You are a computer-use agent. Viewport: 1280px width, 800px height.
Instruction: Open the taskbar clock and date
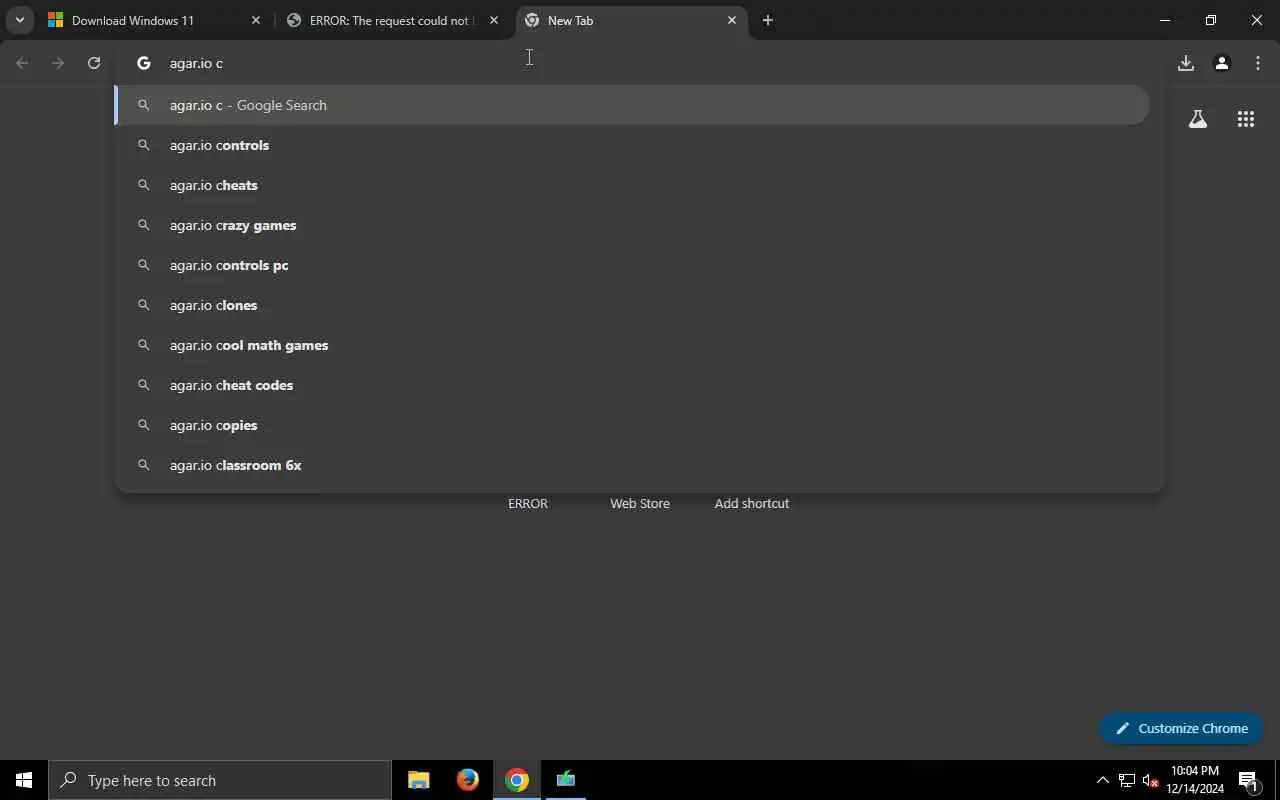(x=1195, y=780)
